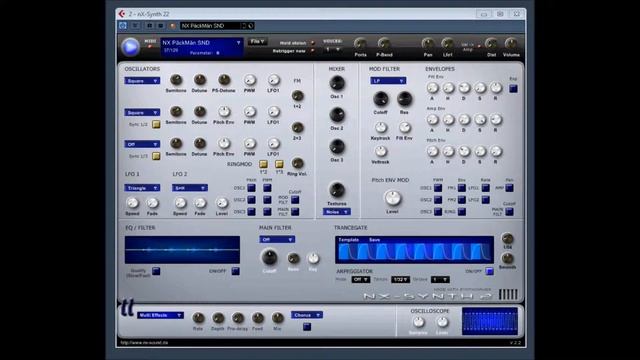Enable LFO MOD FILT Cutoff button
The height and width of the screenshot is (360, 640).
(295, 200)
